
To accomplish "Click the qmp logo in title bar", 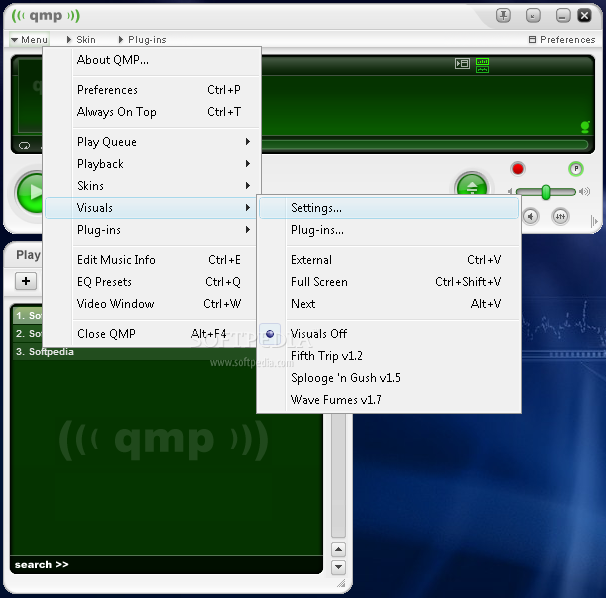I will point(46,16).
